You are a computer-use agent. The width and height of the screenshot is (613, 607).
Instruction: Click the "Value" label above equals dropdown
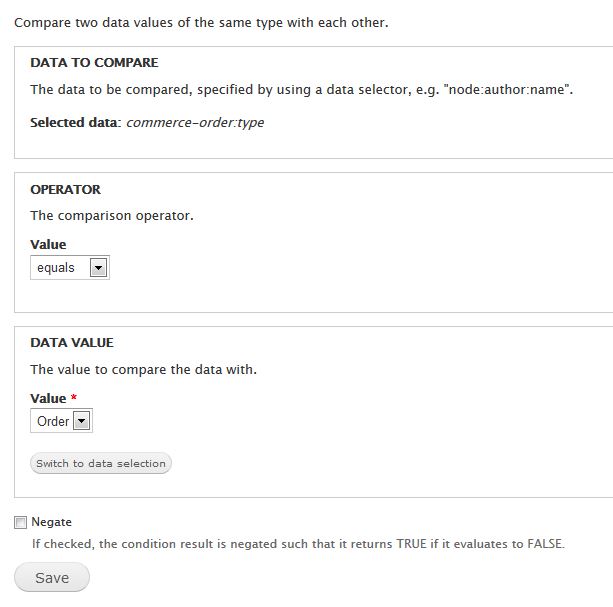click(x=48, y=244)
